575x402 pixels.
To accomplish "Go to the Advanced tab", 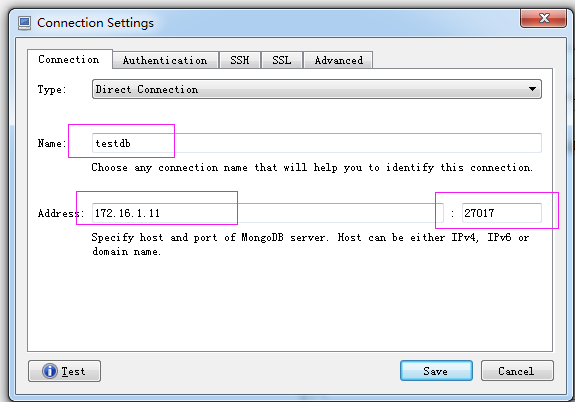I will tap(338, 60).
